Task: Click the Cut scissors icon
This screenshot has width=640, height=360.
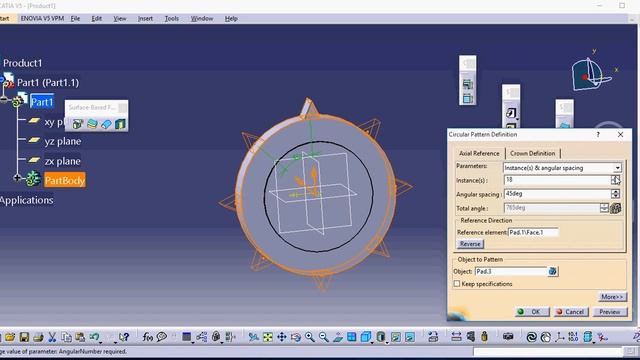Action: 52,337
